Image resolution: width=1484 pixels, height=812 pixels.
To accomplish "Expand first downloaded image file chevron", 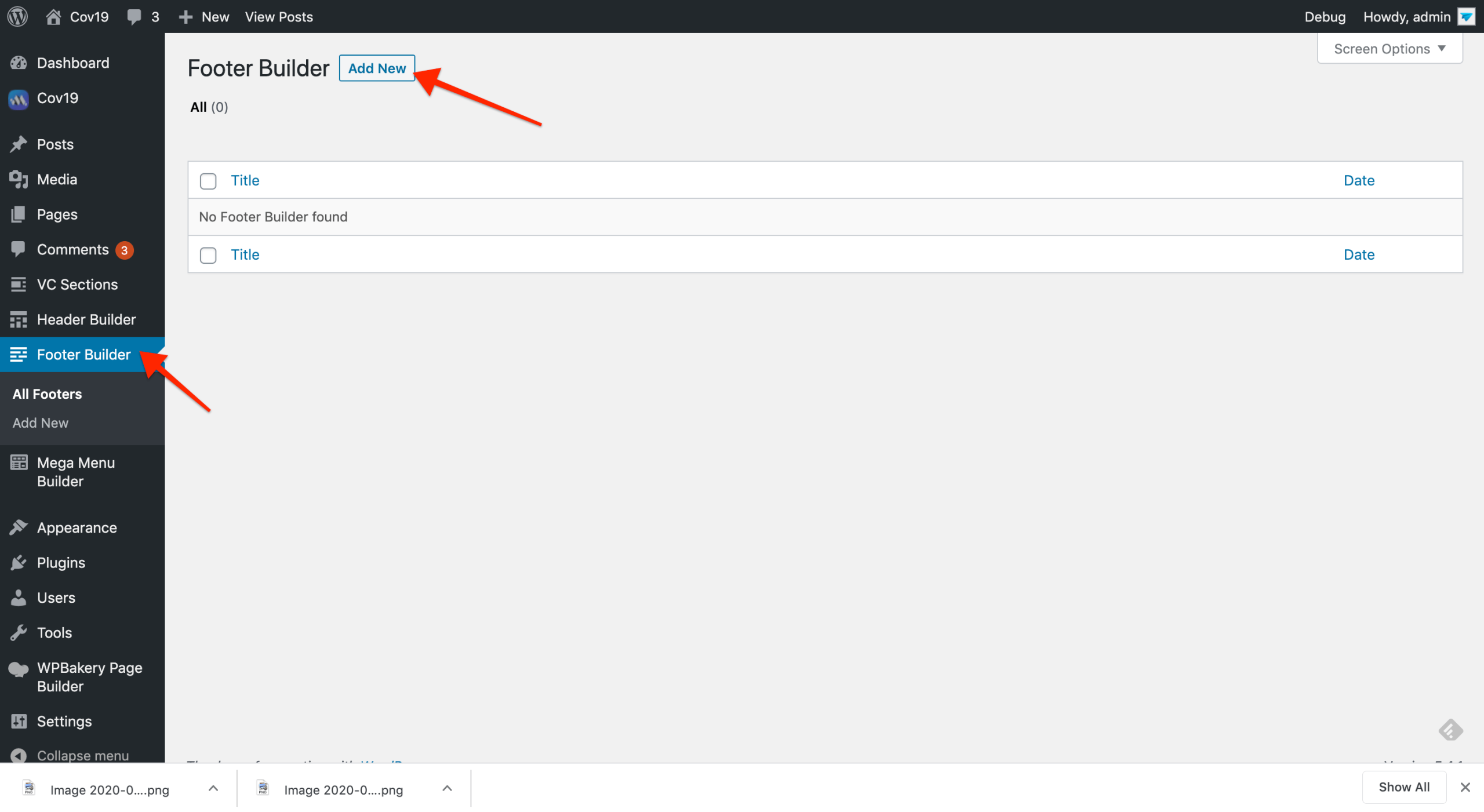I will (213, 789).
